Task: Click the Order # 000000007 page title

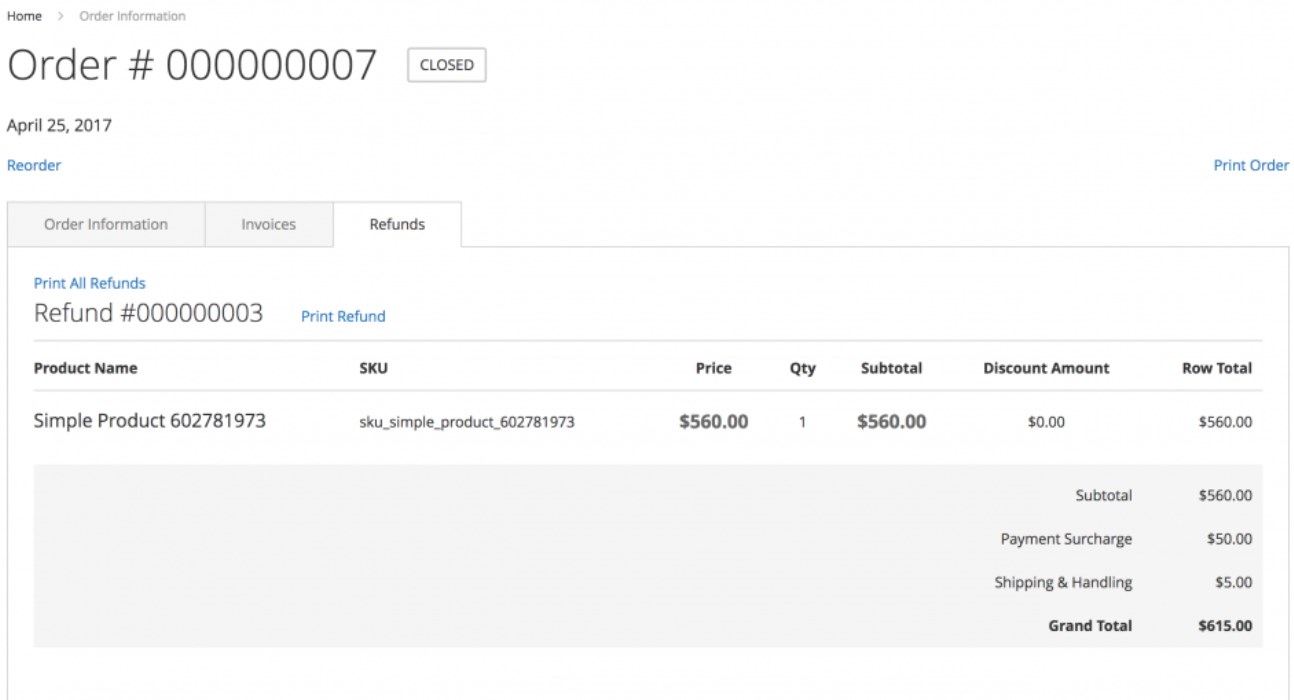Action: 192,66
